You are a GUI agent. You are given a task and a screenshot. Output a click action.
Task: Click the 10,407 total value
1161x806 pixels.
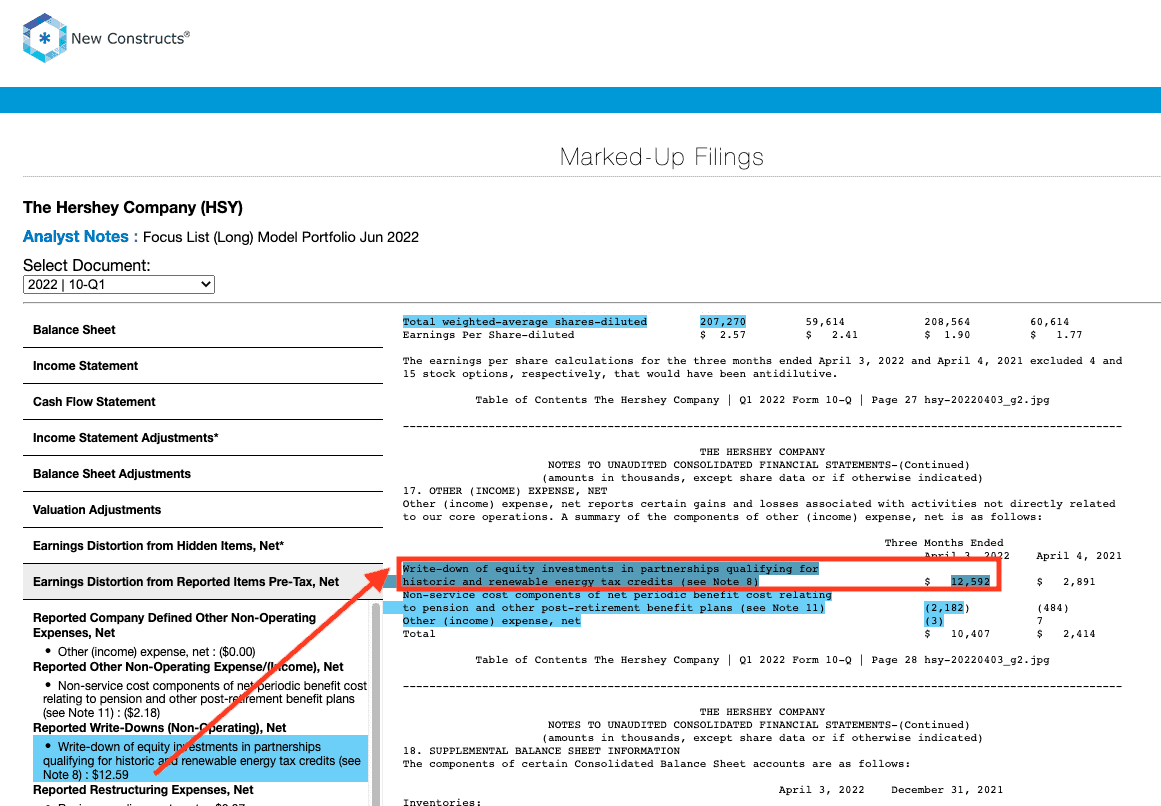[x=970, y=634]
